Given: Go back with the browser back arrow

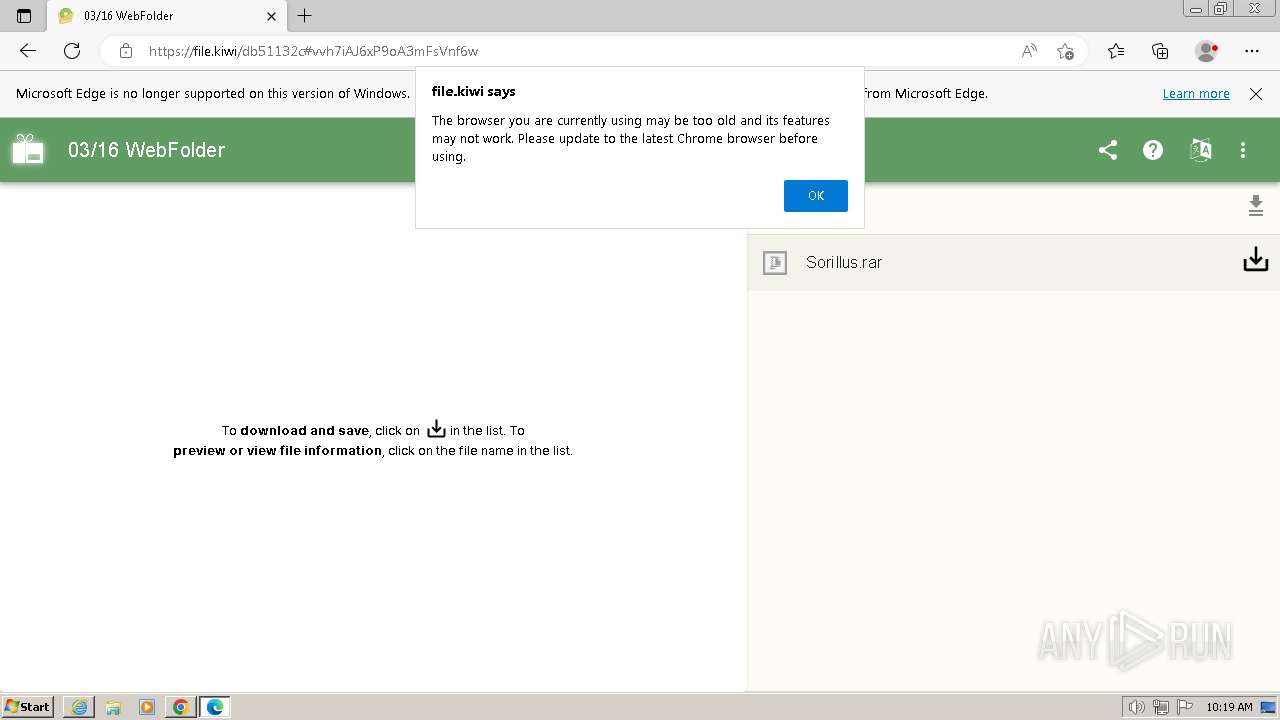Looking at the screenshot, I should [x=28, y=51].
